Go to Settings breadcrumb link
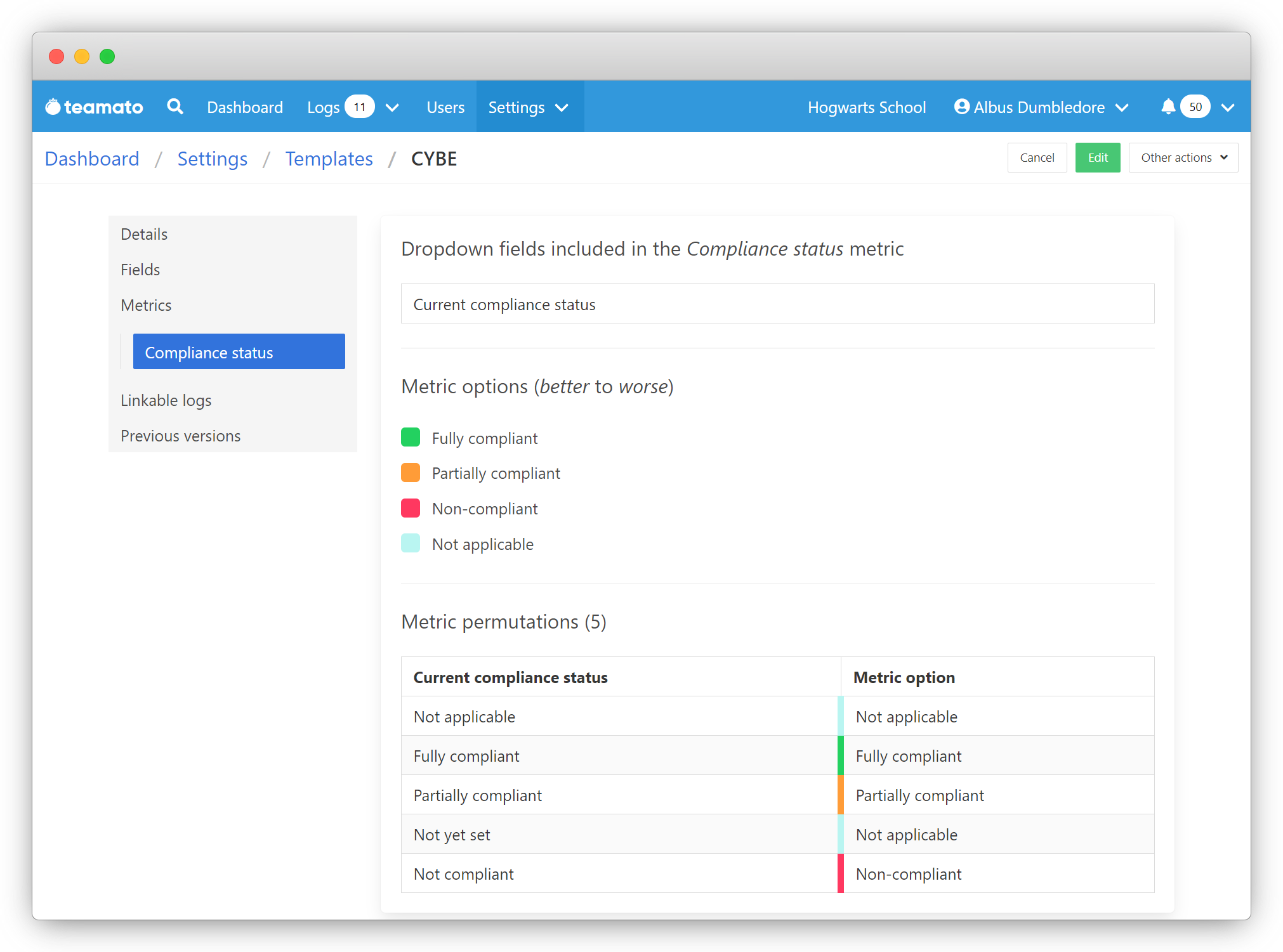1283x952 pixels. [x=213, y=159]
